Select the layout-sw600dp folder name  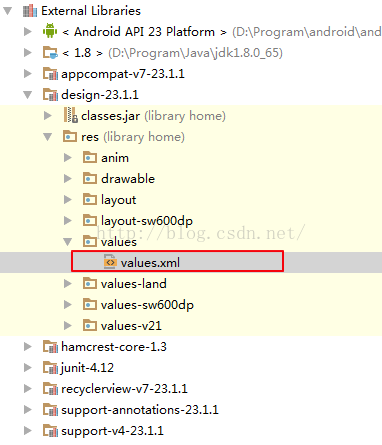tap(147, 221)
